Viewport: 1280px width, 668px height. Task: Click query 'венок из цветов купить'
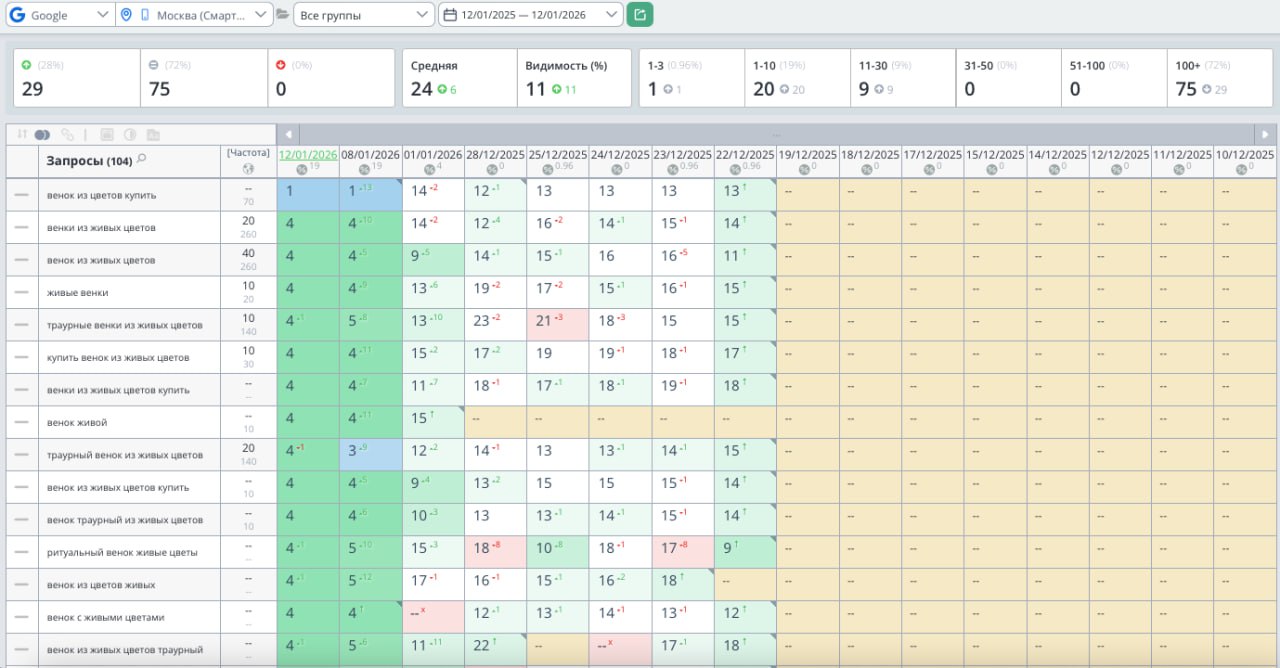pyautogui.click(x=102, y=195)
